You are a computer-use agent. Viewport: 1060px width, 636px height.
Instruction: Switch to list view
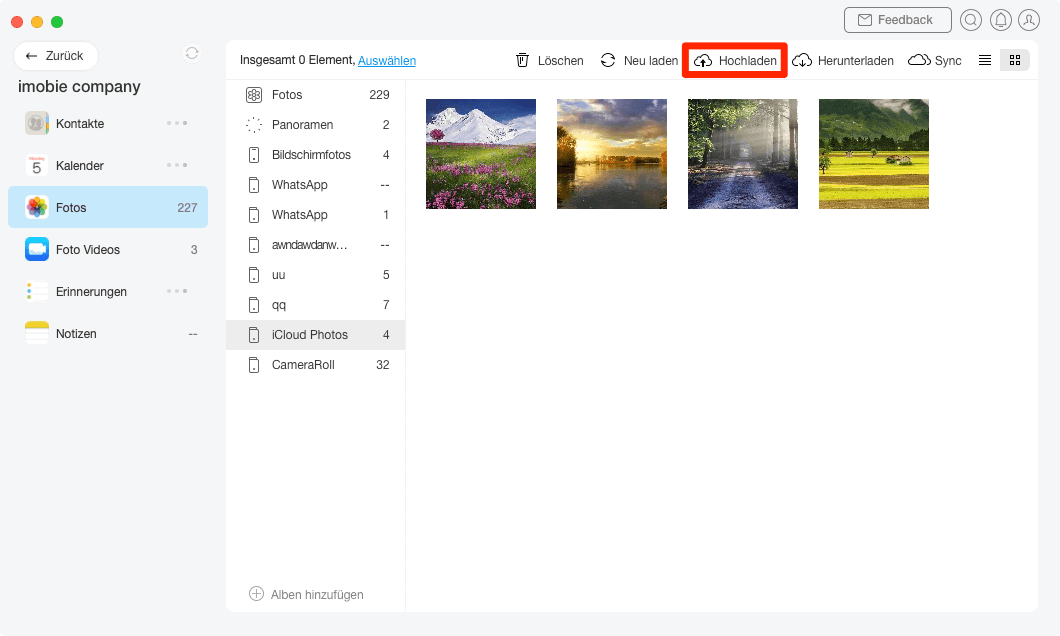pos(984,60)
